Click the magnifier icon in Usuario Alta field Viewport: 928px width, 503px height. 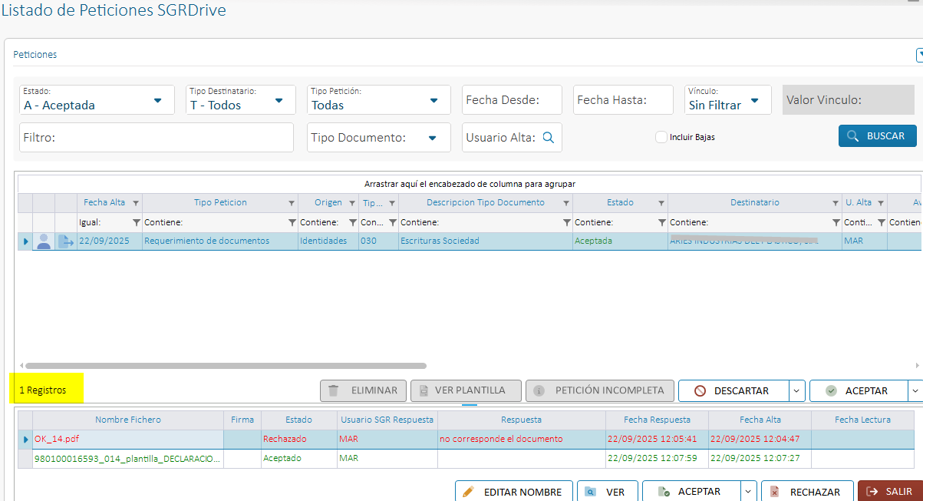point(548,138)
